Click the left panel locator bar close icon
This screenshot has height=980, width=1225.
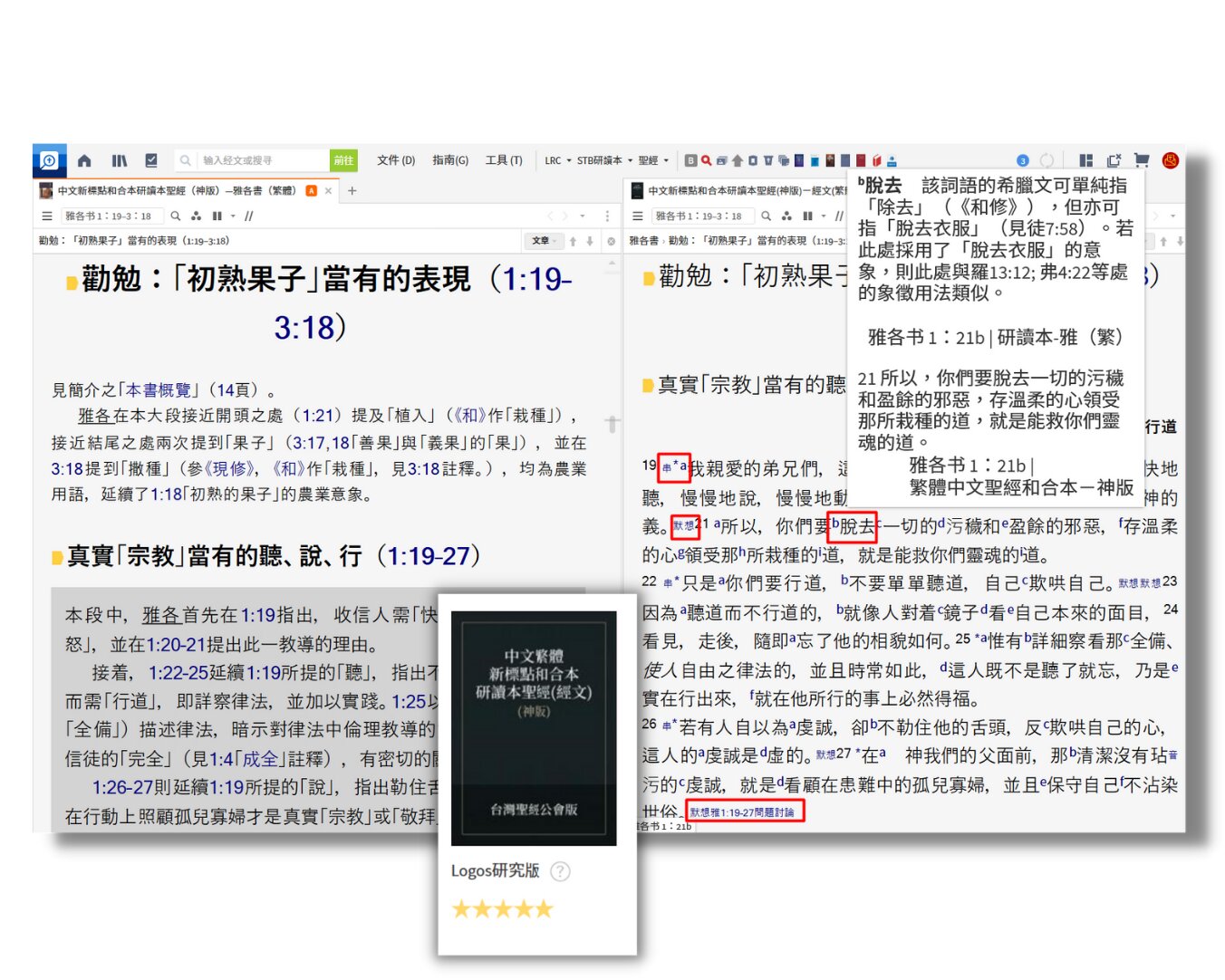pyautogui.click(x=611, y=241)
